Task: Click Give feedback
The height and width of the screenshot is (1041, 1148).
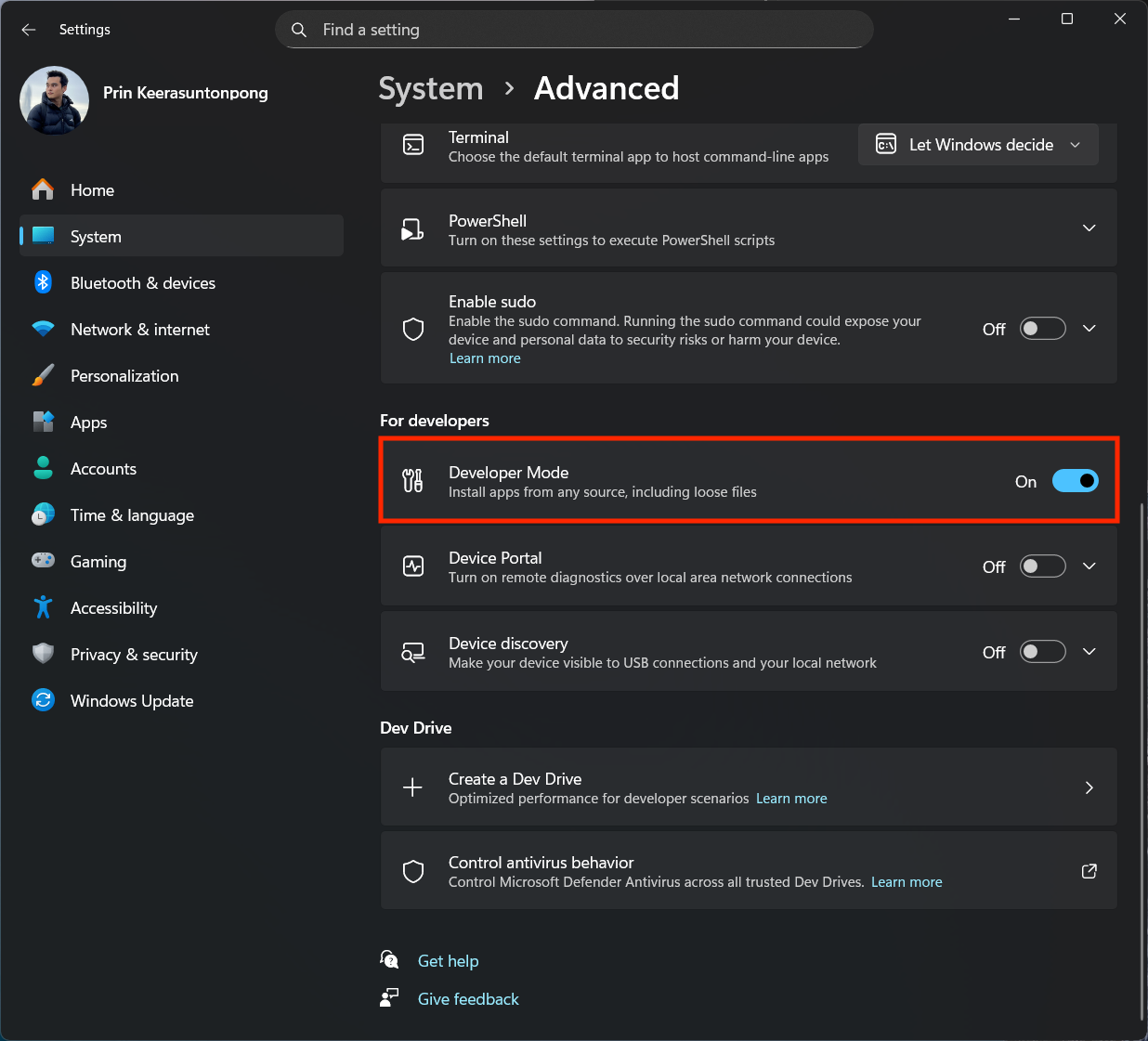Action: [x=468, y=998]
